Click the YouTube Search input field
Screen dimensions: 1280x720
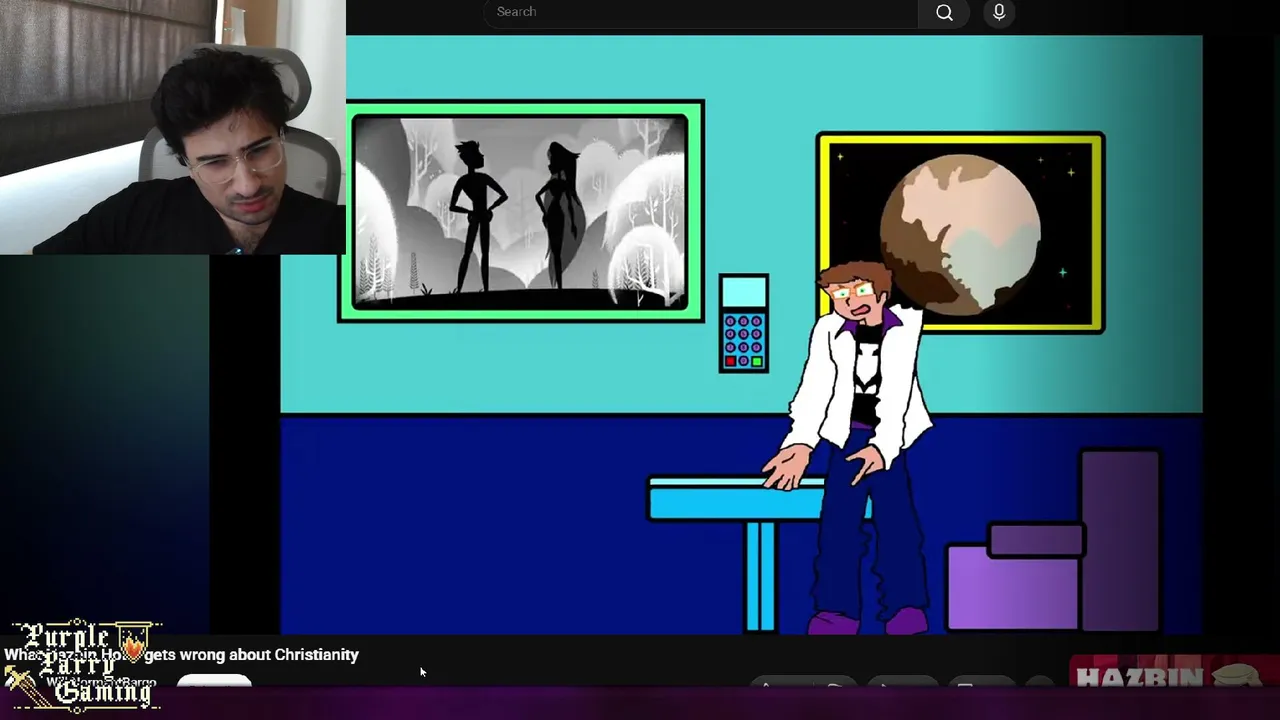point(700,12)
